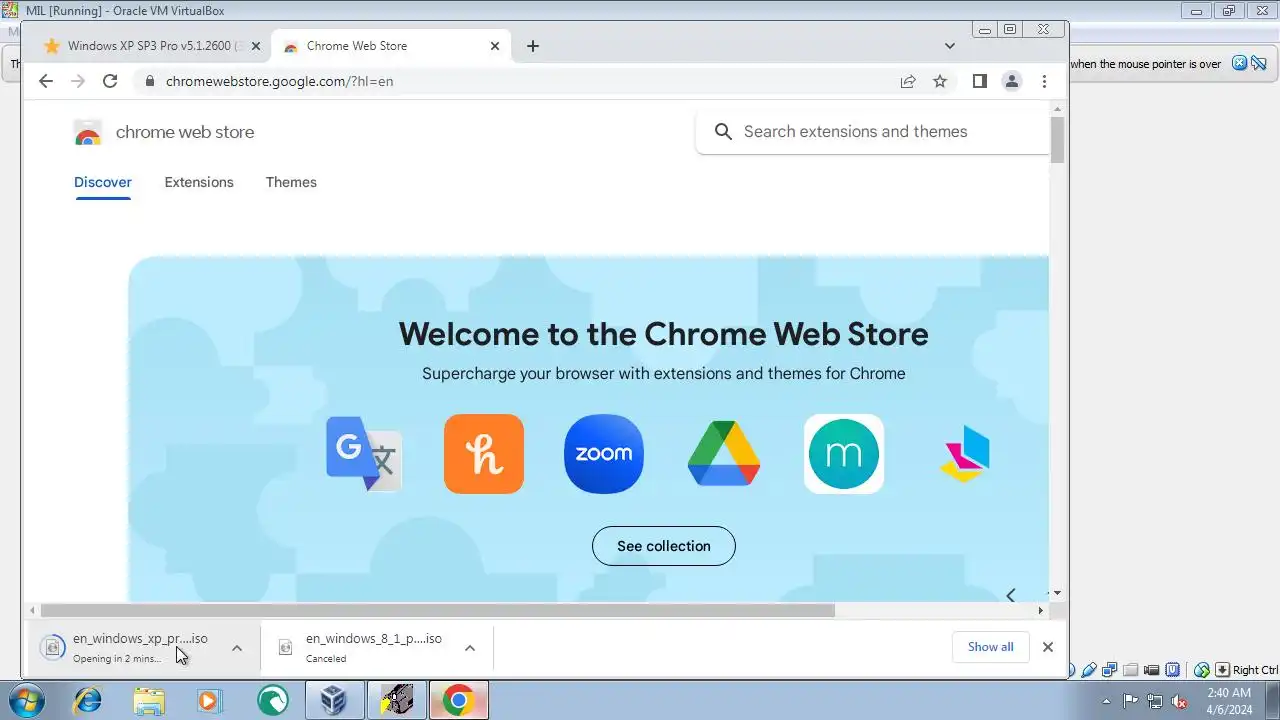Click the horizontal scrollbar thumb

click(437, 610)
